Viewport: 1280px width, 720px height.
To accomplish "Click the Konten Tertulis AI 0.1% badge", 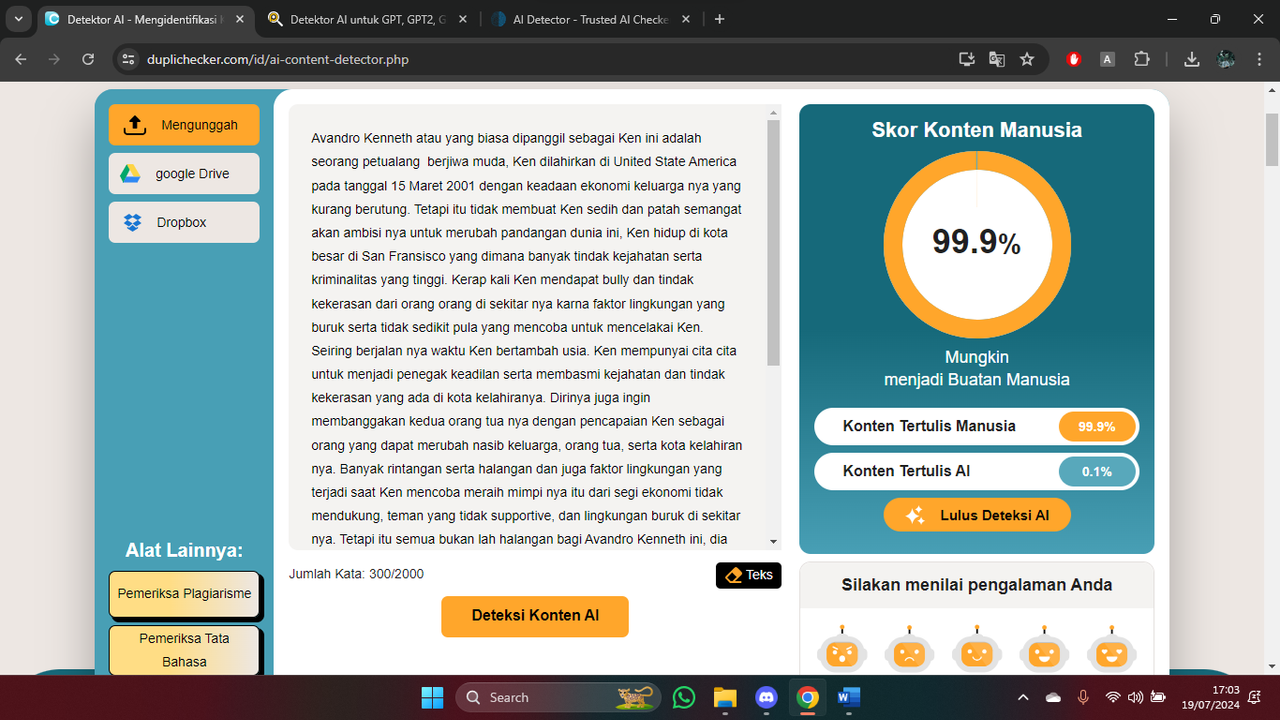I will [x=1096, y=472].
